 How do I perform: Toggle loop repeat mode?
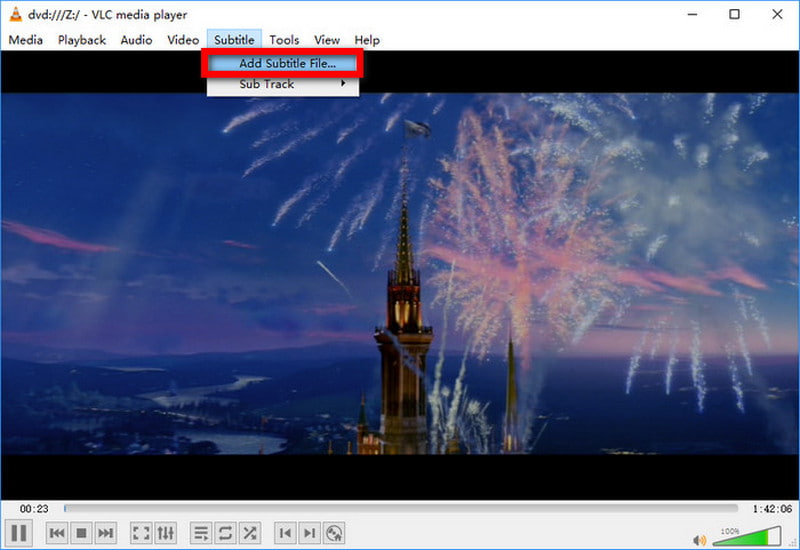[225, 533]
